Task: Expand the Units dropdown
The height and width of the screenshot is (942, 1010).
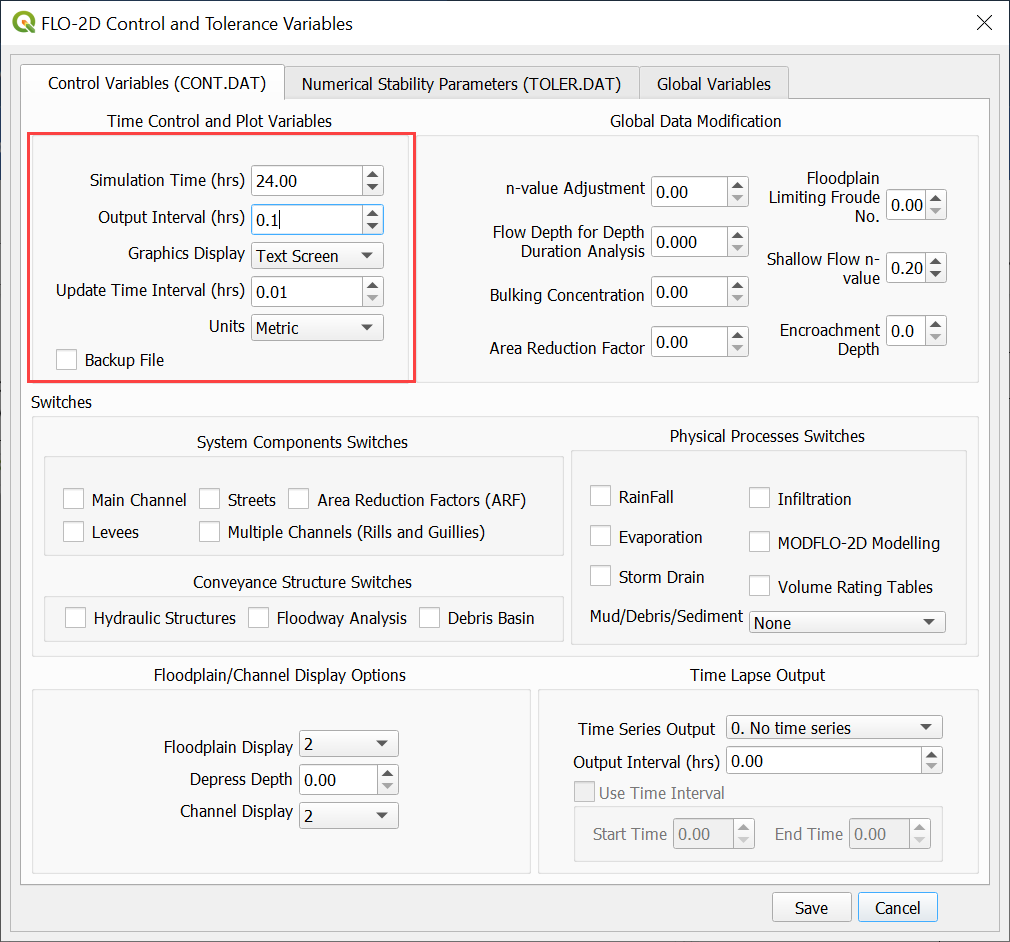Action: 317,328
